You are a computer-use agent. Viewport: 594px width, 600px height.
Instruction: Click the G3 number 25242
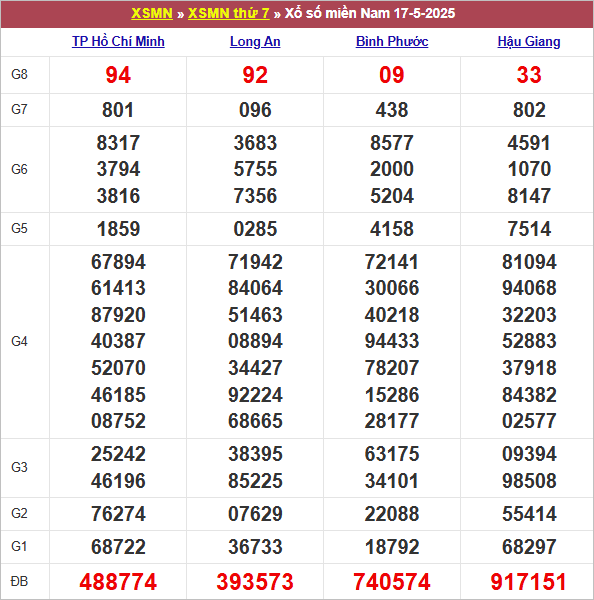[118, 455]
